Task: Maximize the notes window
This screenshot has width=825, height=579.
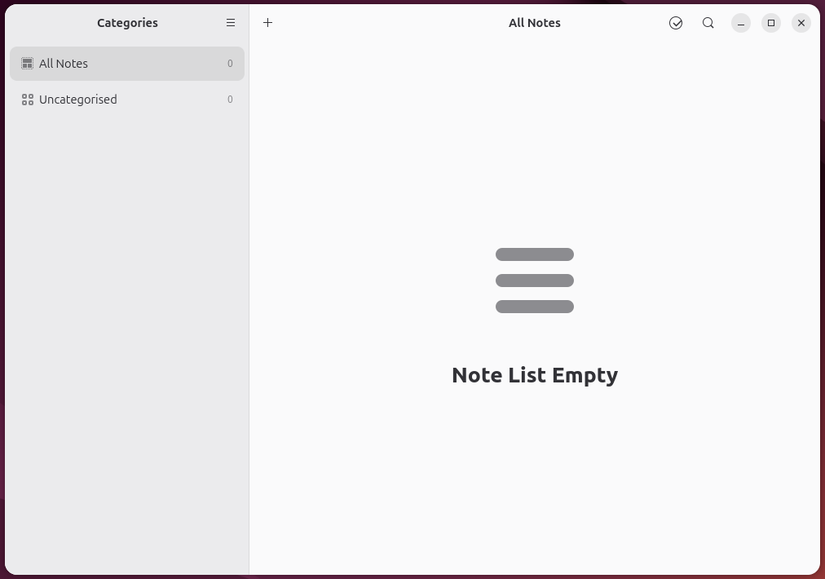Action: coord(771,23)
